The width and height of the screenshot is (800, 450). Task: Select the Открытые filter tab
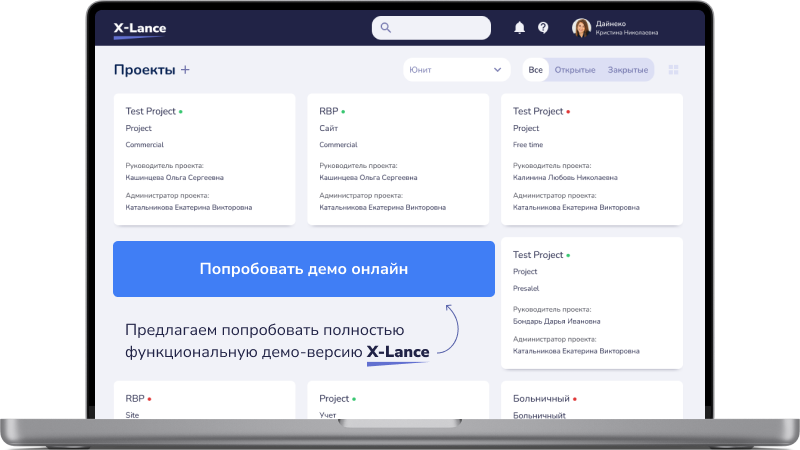click(x=575, y=70)
